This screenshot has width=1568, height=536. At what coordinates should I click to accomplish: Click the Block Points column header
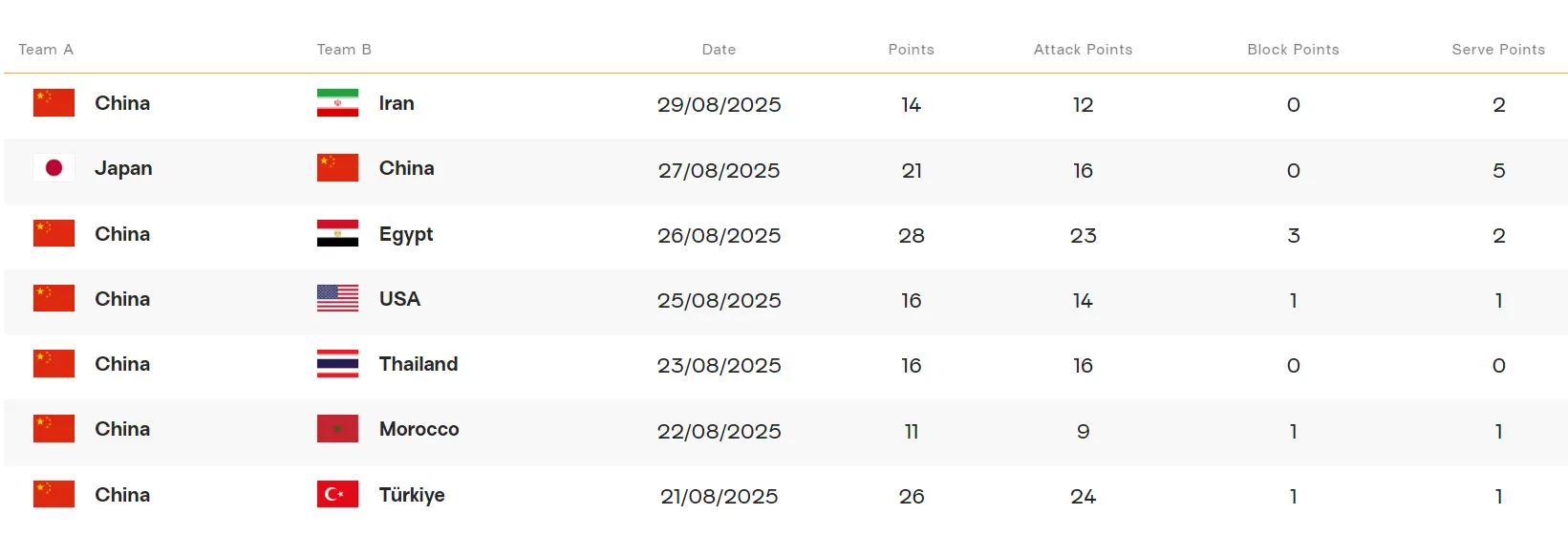pyautogui.click(x=1293, y=50)
